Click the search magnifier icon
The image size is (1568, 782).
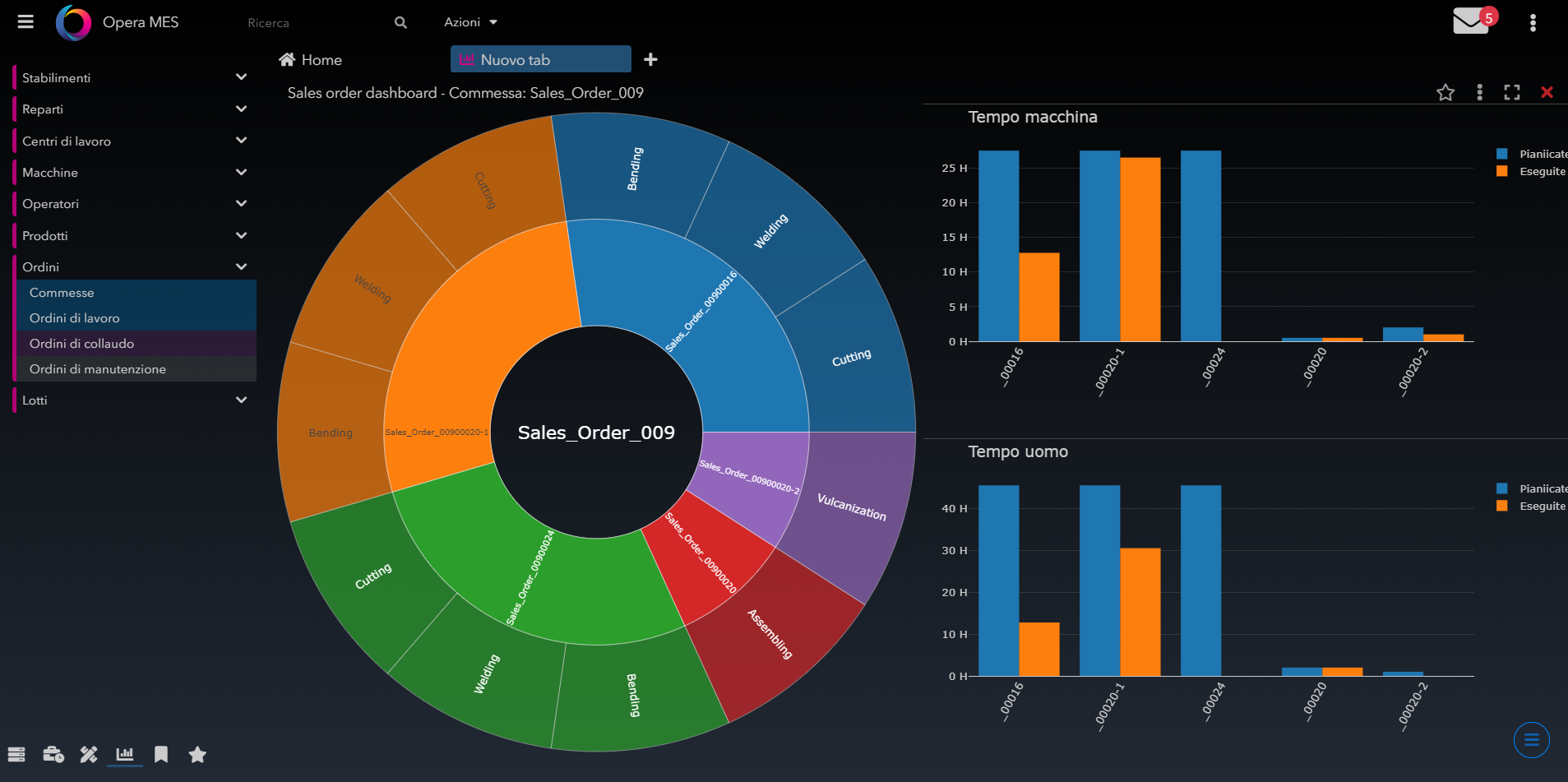pos(400,22)
